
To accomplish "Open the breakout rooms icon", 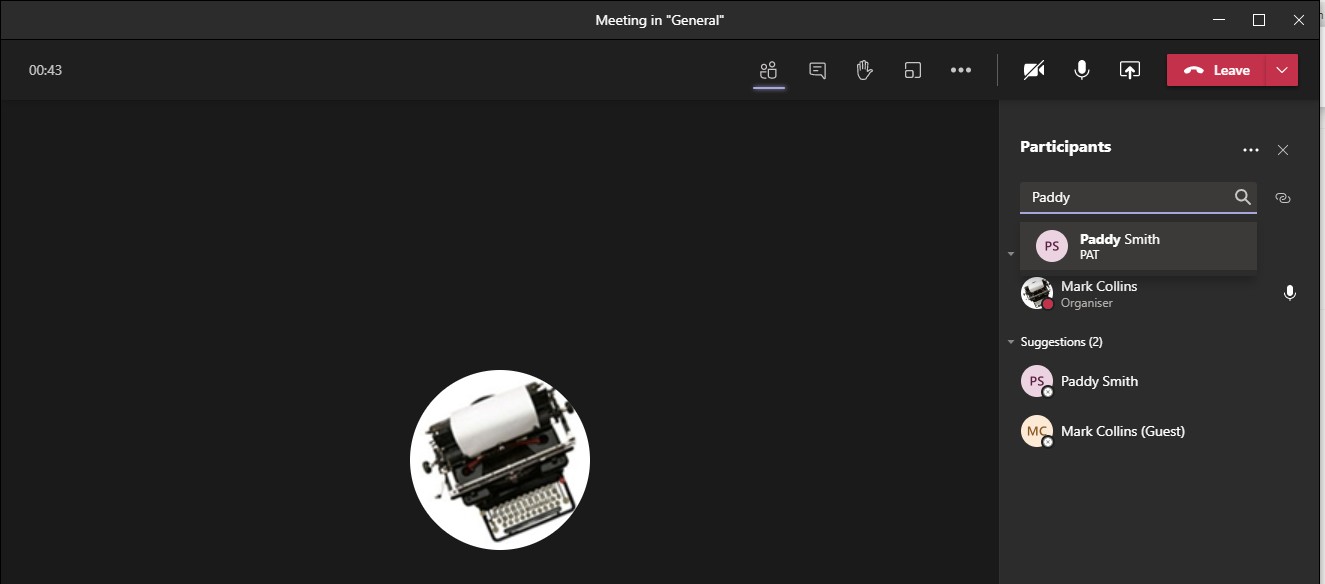I will click(912, 70).
